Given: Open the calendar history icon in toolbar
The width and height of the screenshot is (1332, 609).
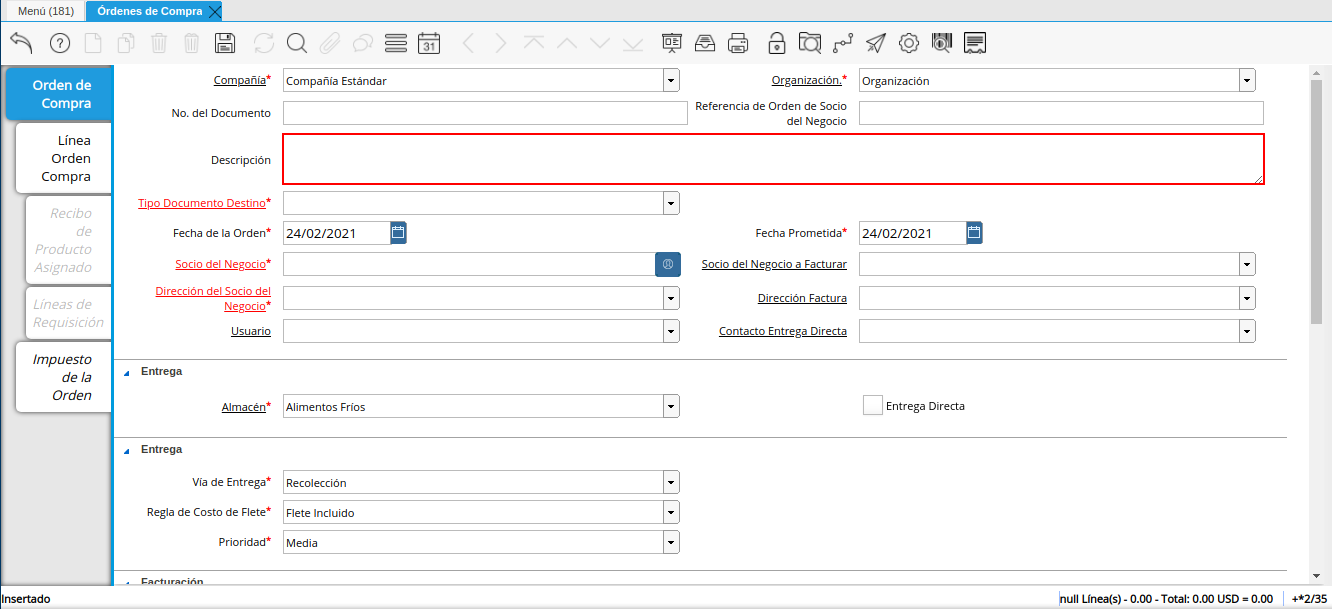Looking at the screenshot, I should [429, 43].
